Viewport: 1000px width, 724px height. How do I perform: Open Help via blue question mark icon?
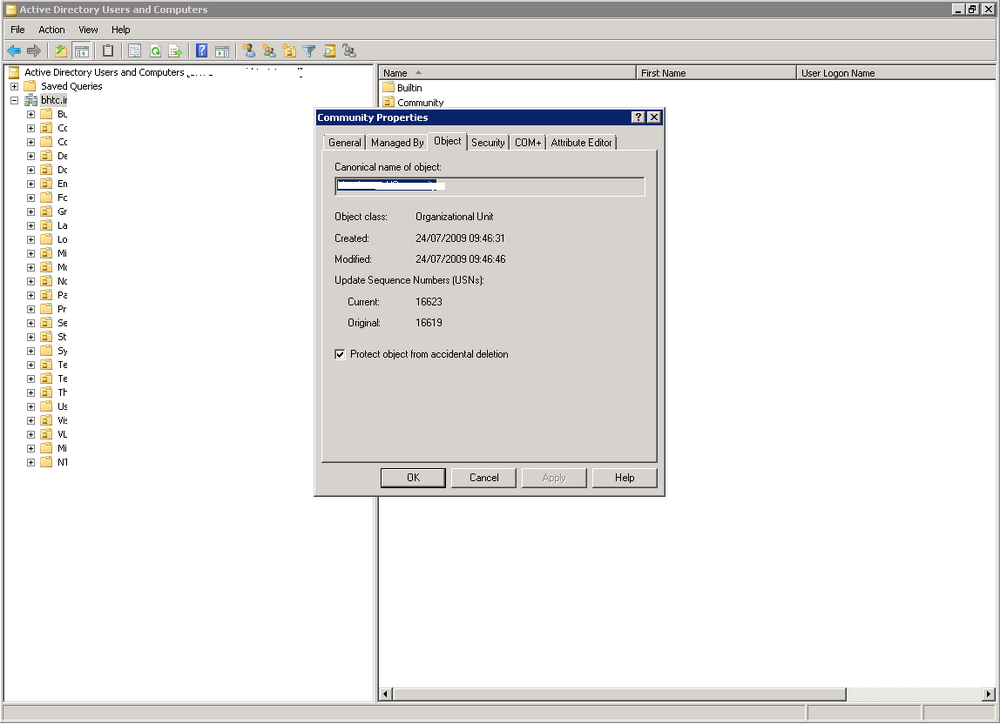202,51
